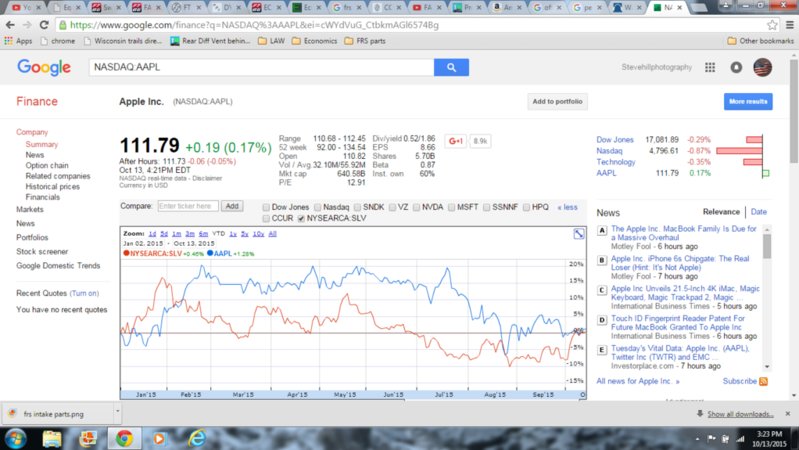Check the SSNNF compare box

487,207
